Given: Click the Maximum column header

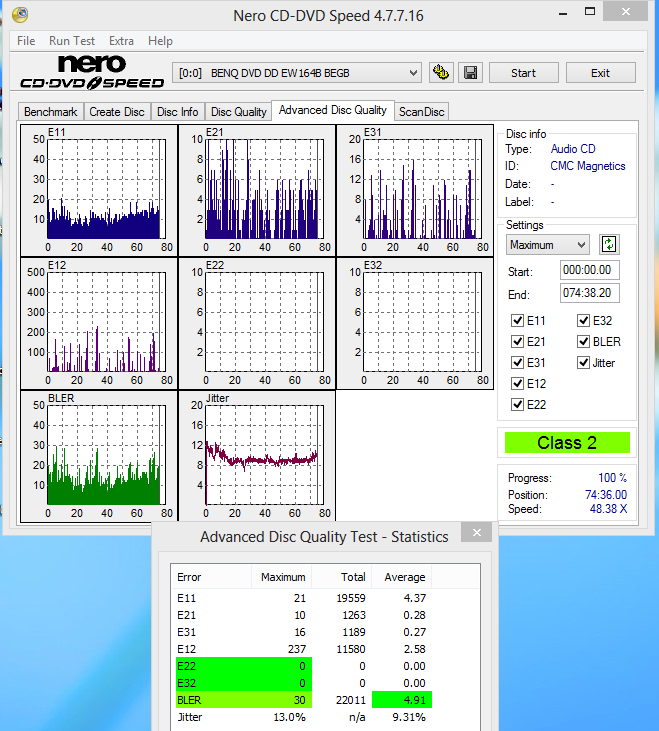Looking at the screenshot, I should point(281,577).
